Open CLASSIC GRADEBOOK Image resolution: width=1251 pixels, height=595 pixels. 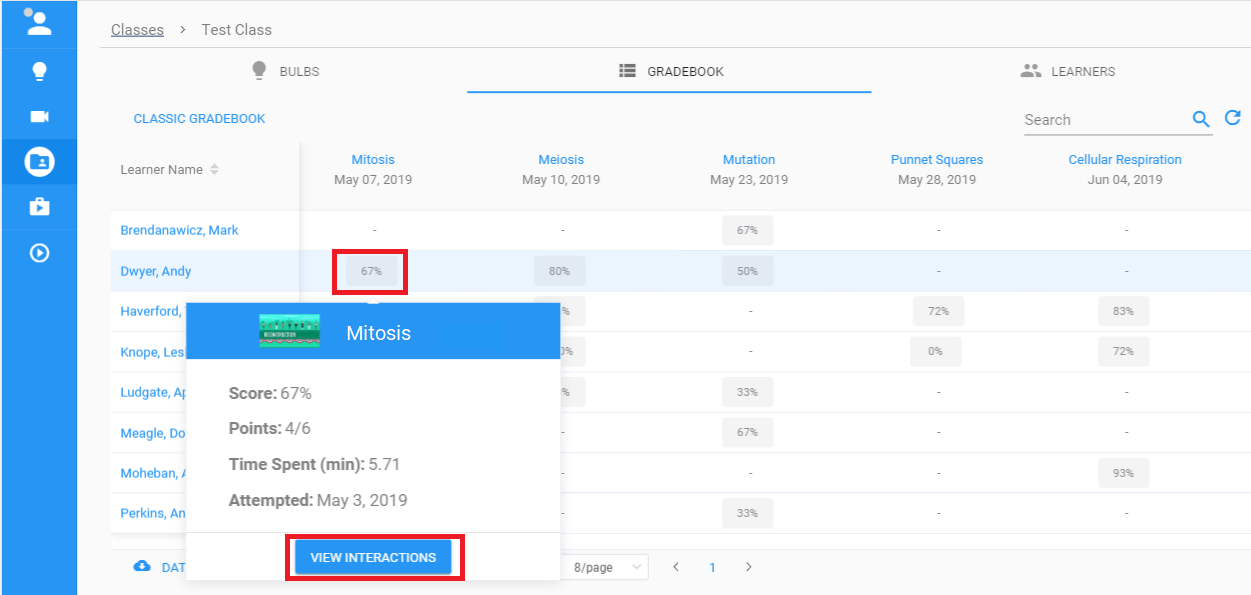[x=199, y=118]
